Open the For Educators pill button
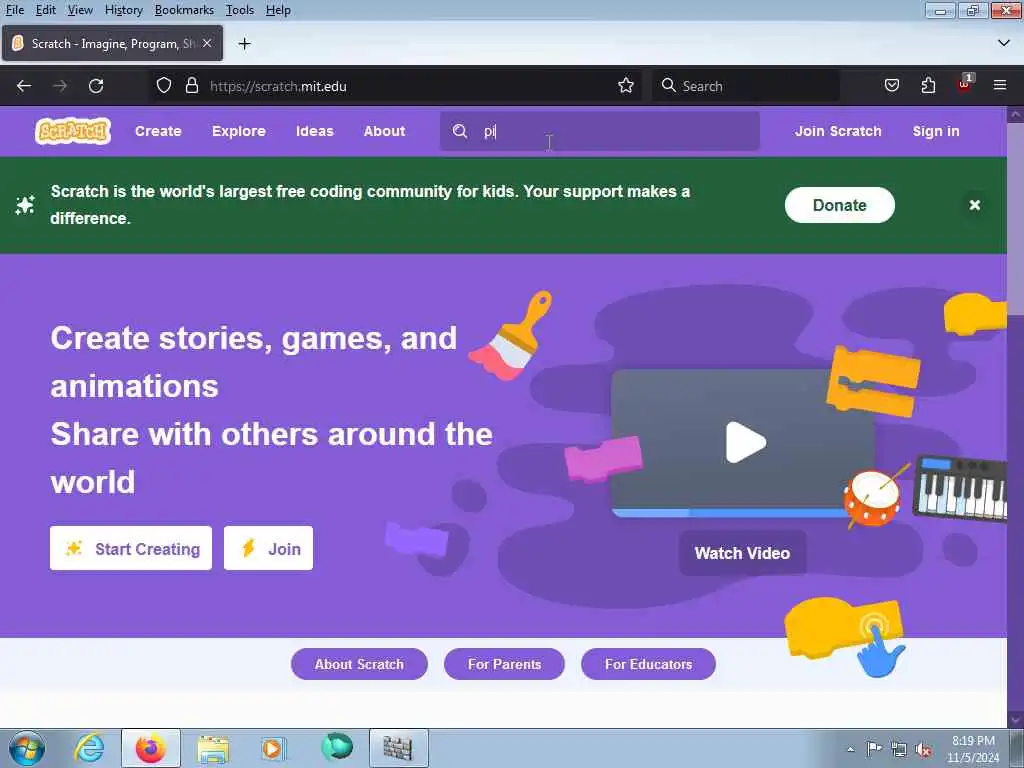Image resolution: width=1024 pixels, height=768 pixels. pyautogui.click(x=648, y=664)
